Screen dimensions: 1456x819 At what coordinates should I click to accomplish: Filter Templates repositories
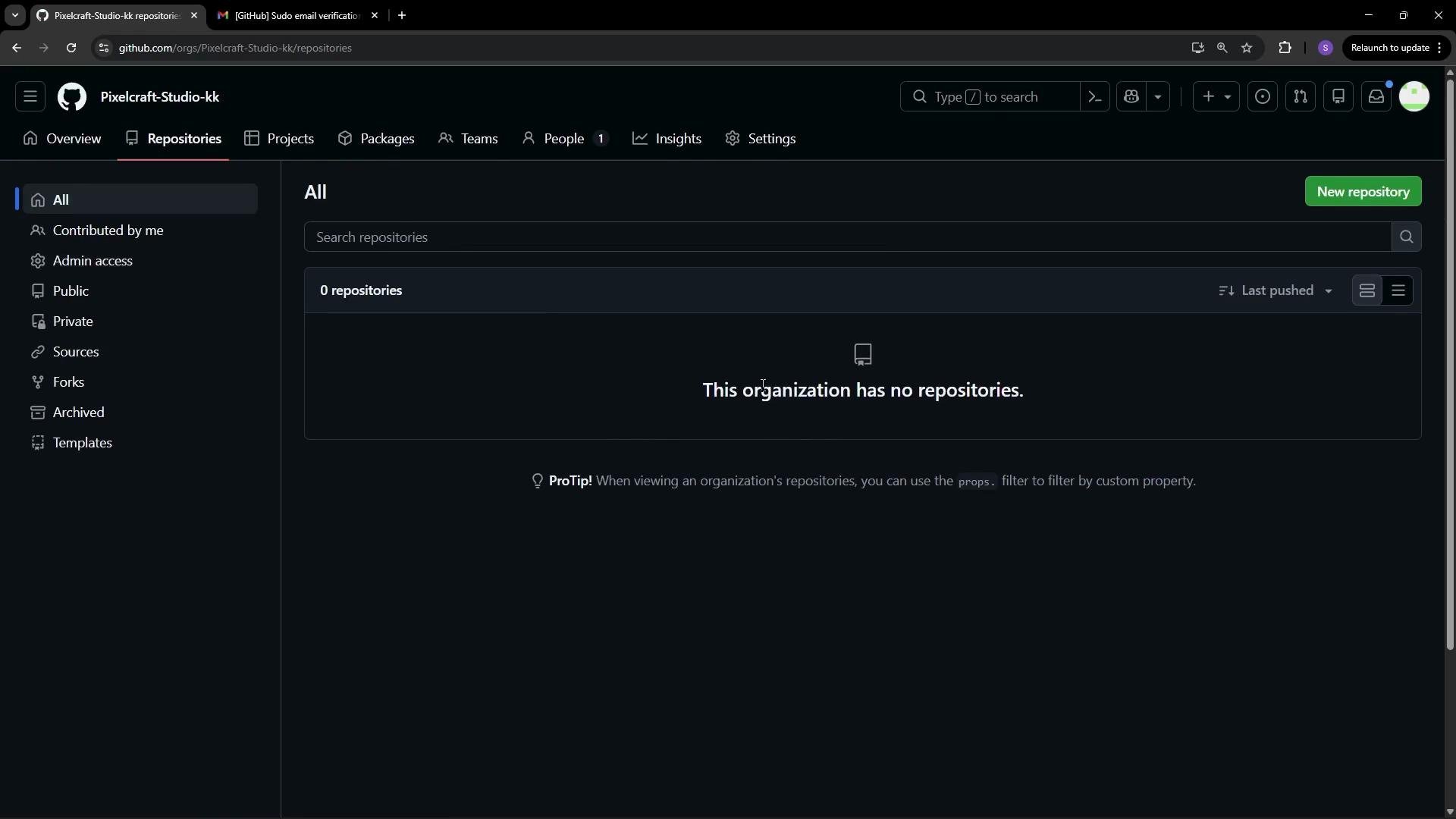140,443
